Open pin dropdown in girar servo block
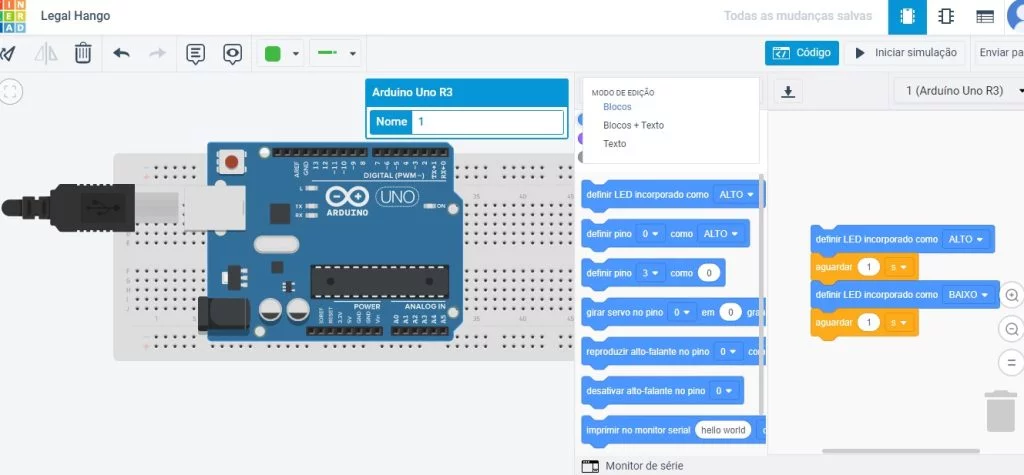1024x475 pixels. (682, 312)
